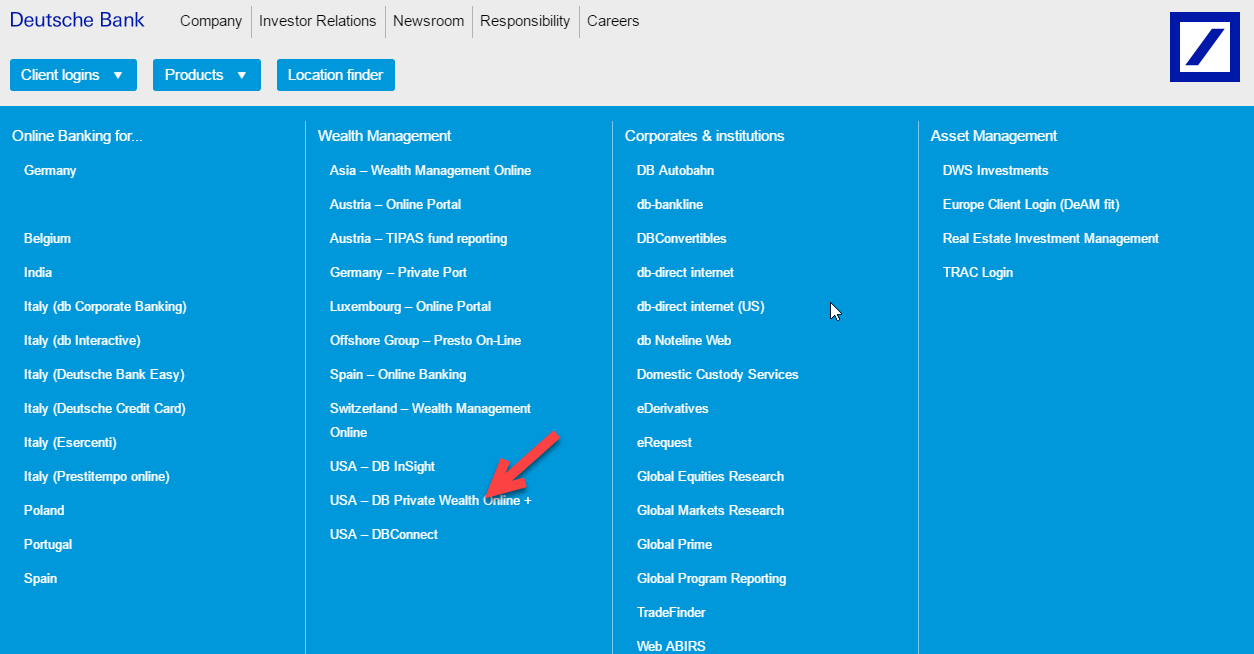The image size is (1254, 654).
Task: Click the Online Banking for... heading
Action: pyautogui.click(x=77, y=136)
